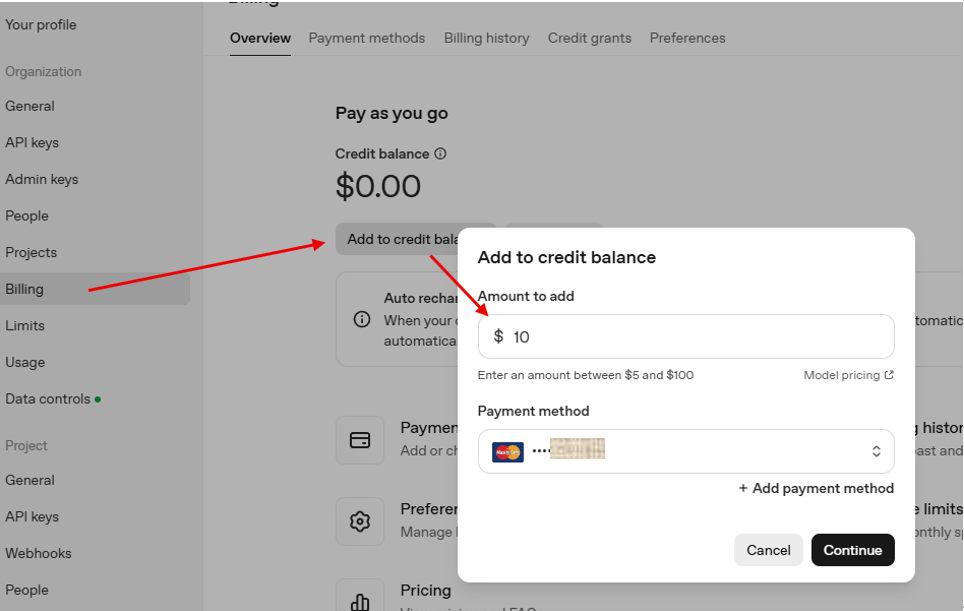The width and height of the screenshot is (964, 611).
Task: Click the Mastercard logo icon
Action: 508,452
